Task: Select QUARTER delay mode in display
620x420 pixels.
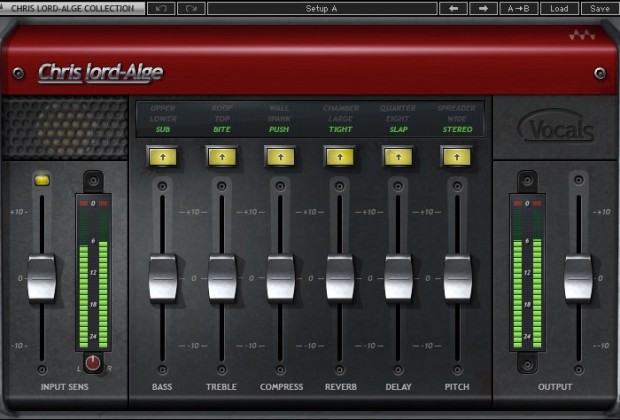Action: tap(398, 108)
